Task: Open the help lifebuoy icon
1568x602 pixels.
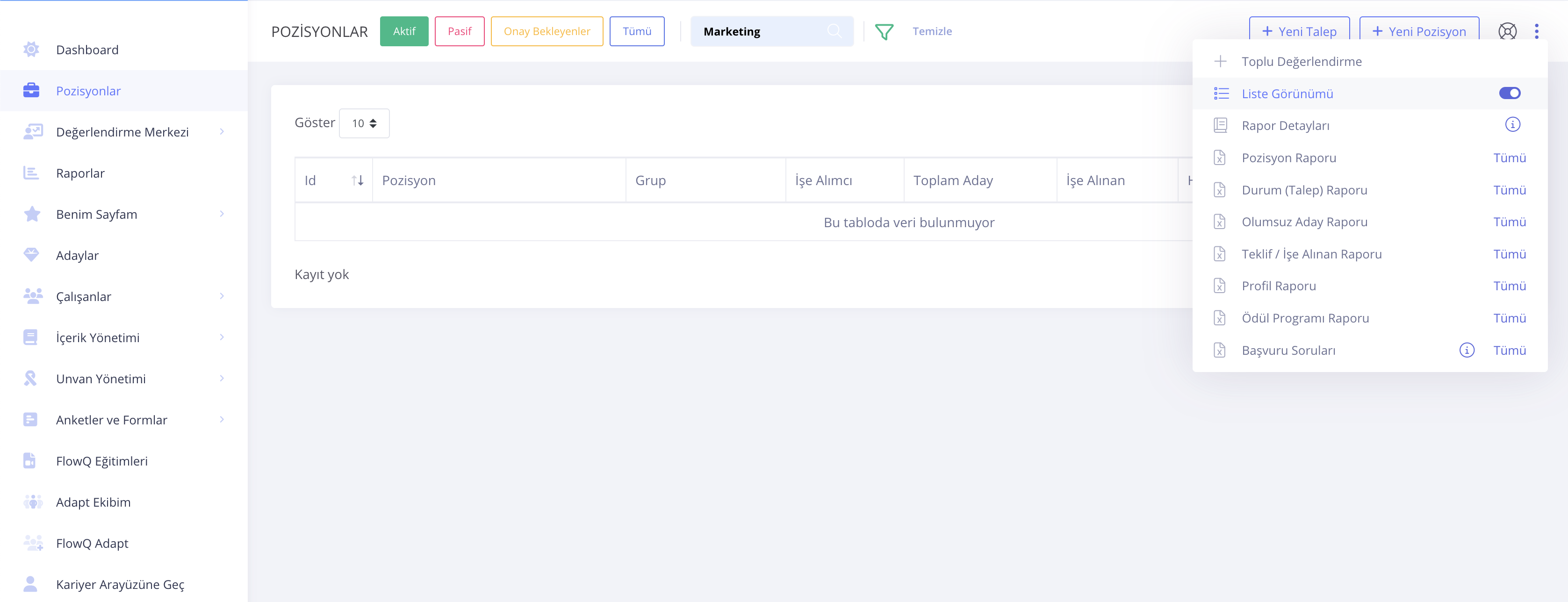Action: click(1507, 31)
